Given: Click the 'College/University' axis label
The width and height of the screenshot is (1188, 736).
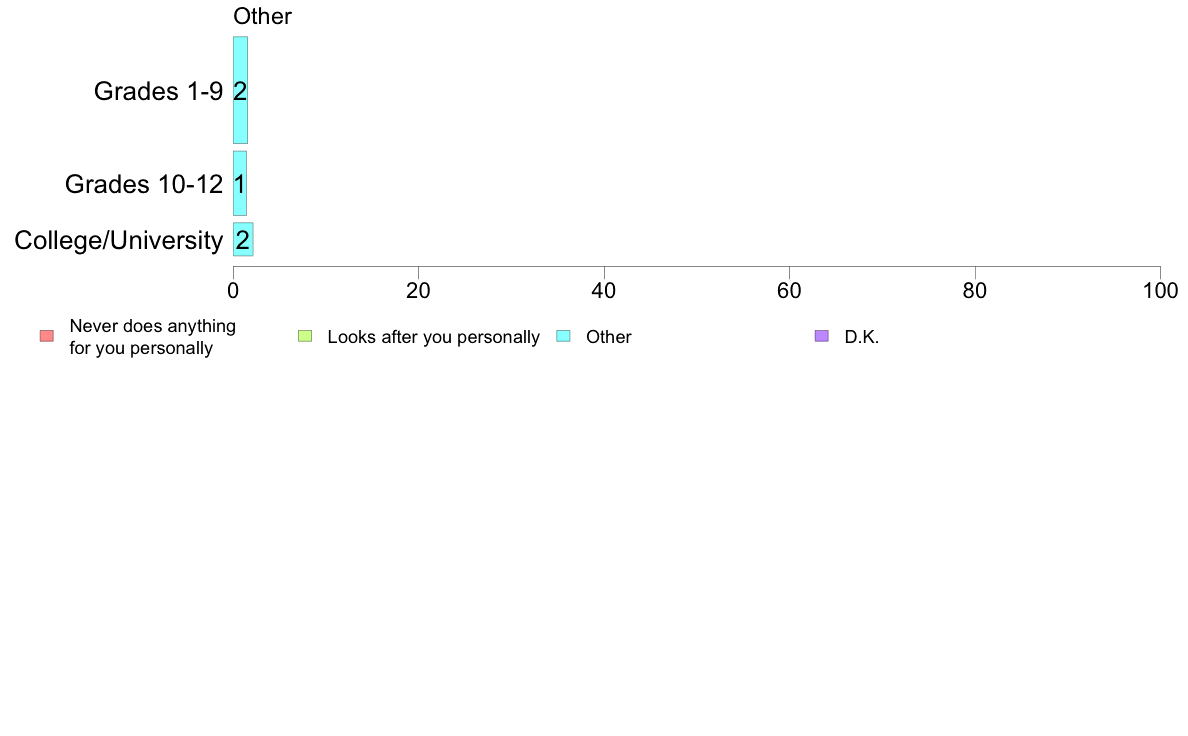Looking at the screenshot, I should (x=119, y=240).
